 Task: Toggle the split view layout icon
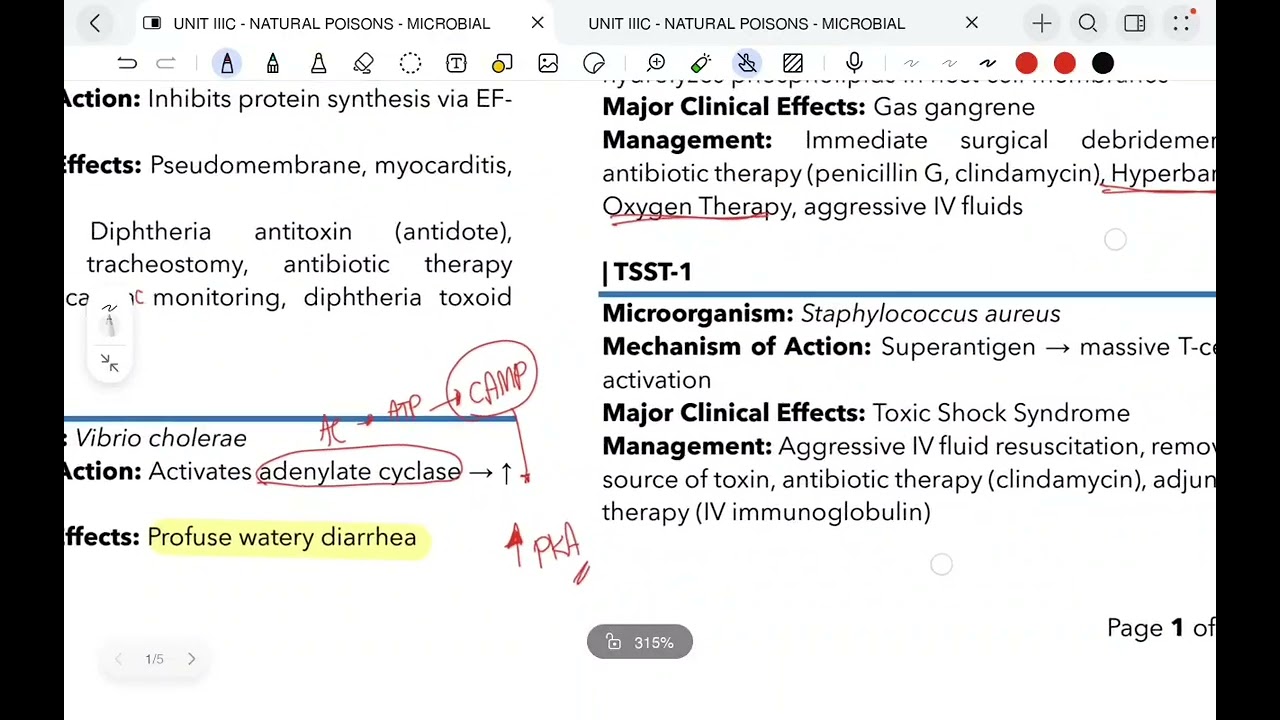1134,23
